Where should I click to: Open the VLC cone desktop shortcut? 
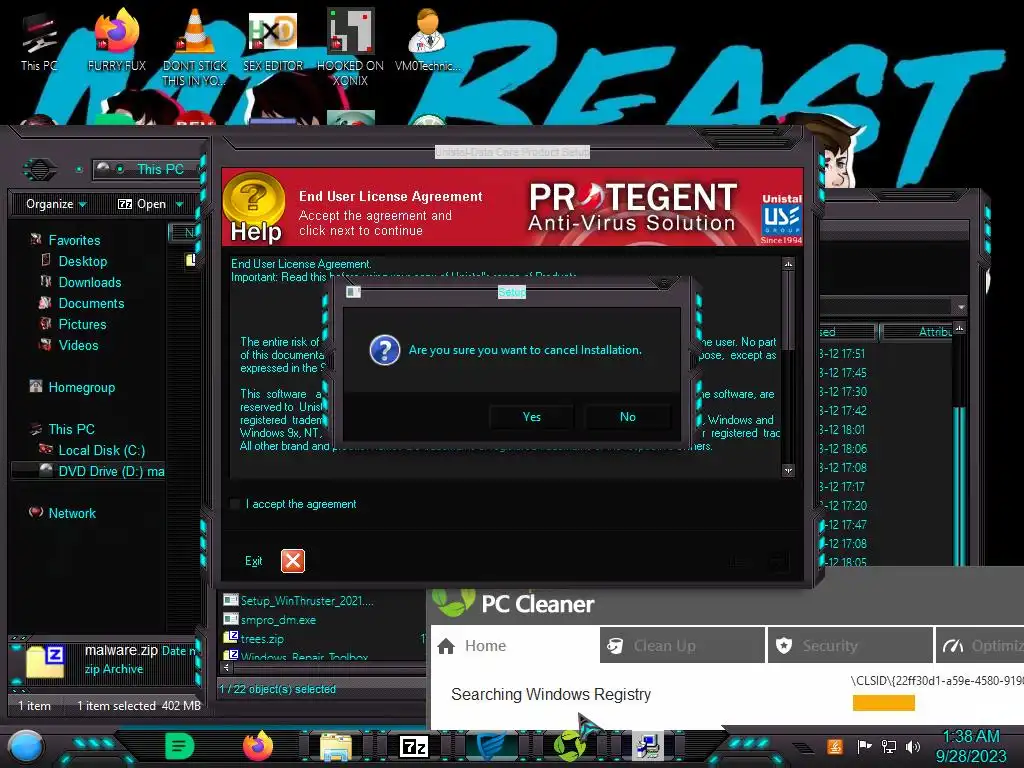click(x=195, y=47)
